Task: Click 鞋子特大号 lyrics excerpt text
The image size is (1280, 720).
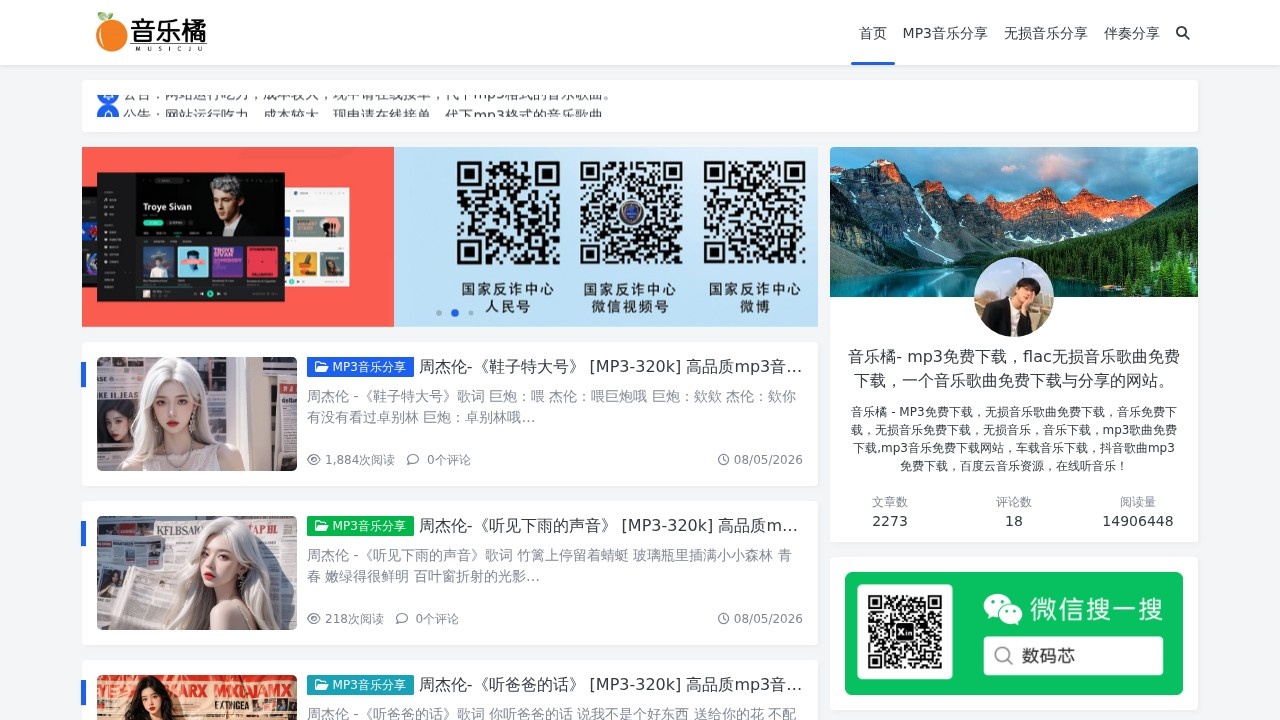Action: click(x=552, y=406)
